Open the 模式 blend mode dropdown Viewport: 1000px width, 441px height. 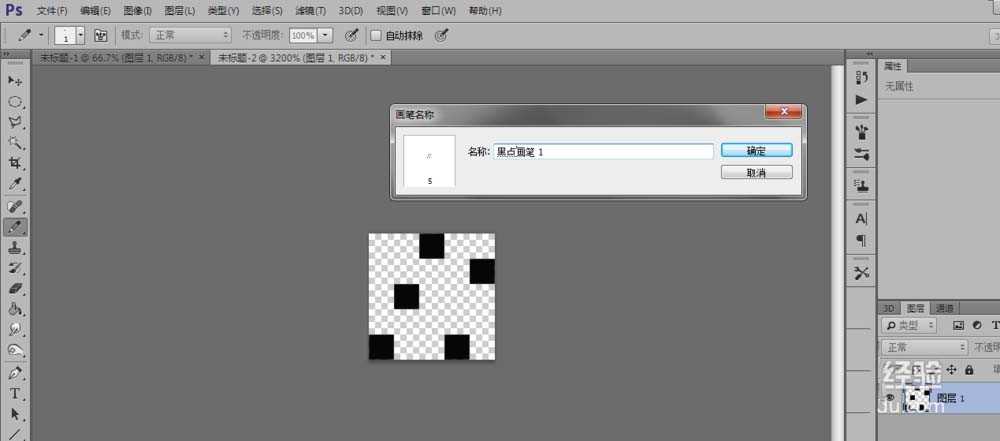190,35
